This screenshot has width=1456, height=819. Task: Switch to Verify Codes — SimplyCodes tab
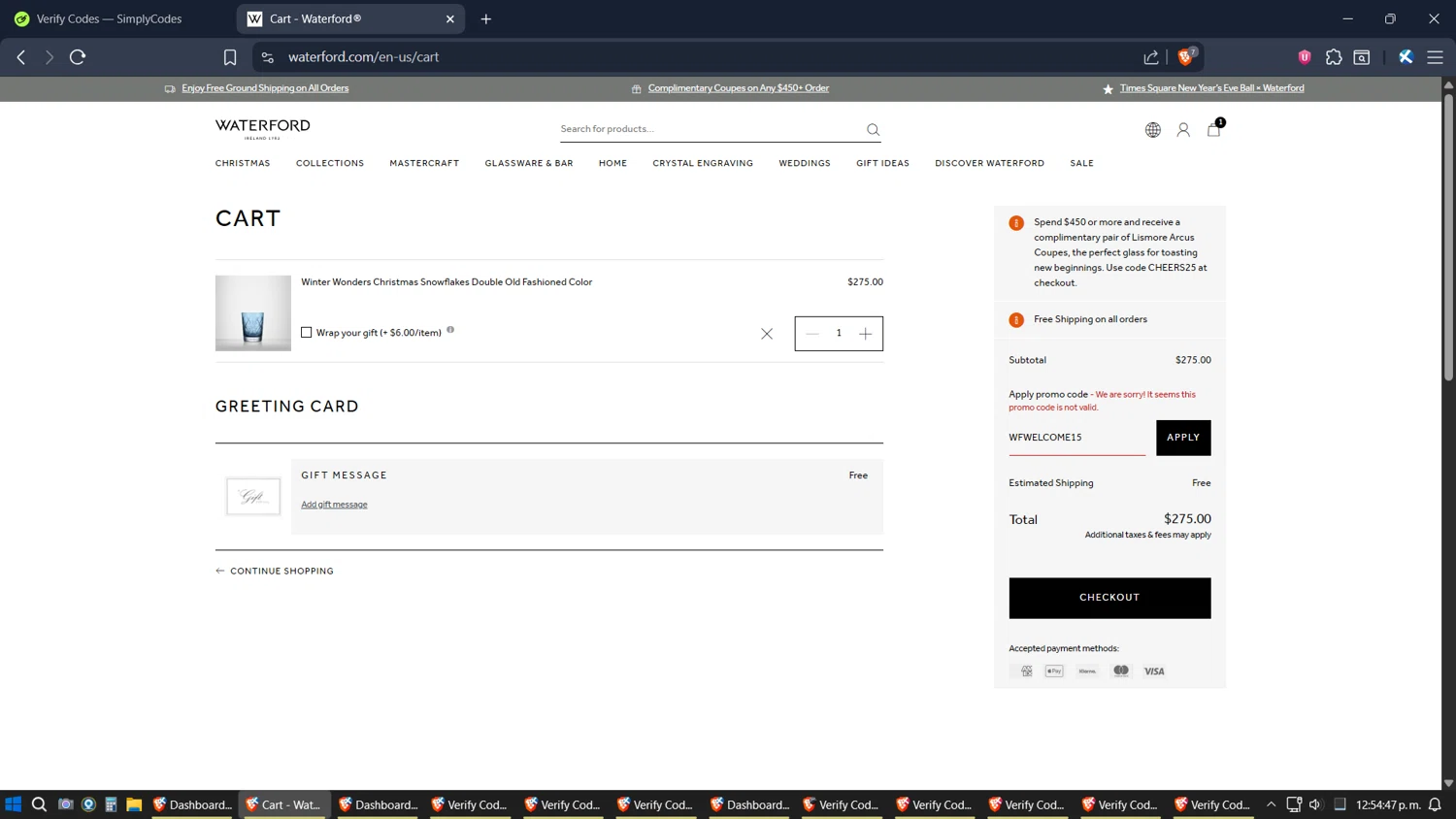tap(109, 18)
